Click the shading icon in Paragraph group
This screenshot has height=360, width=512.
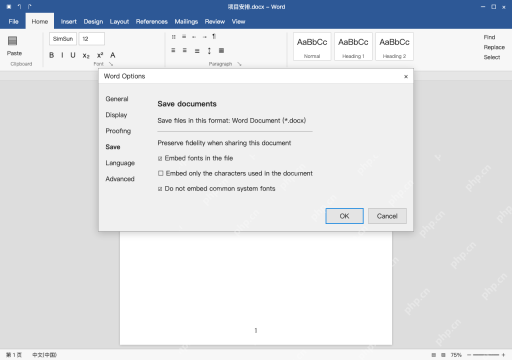point(221,51)
